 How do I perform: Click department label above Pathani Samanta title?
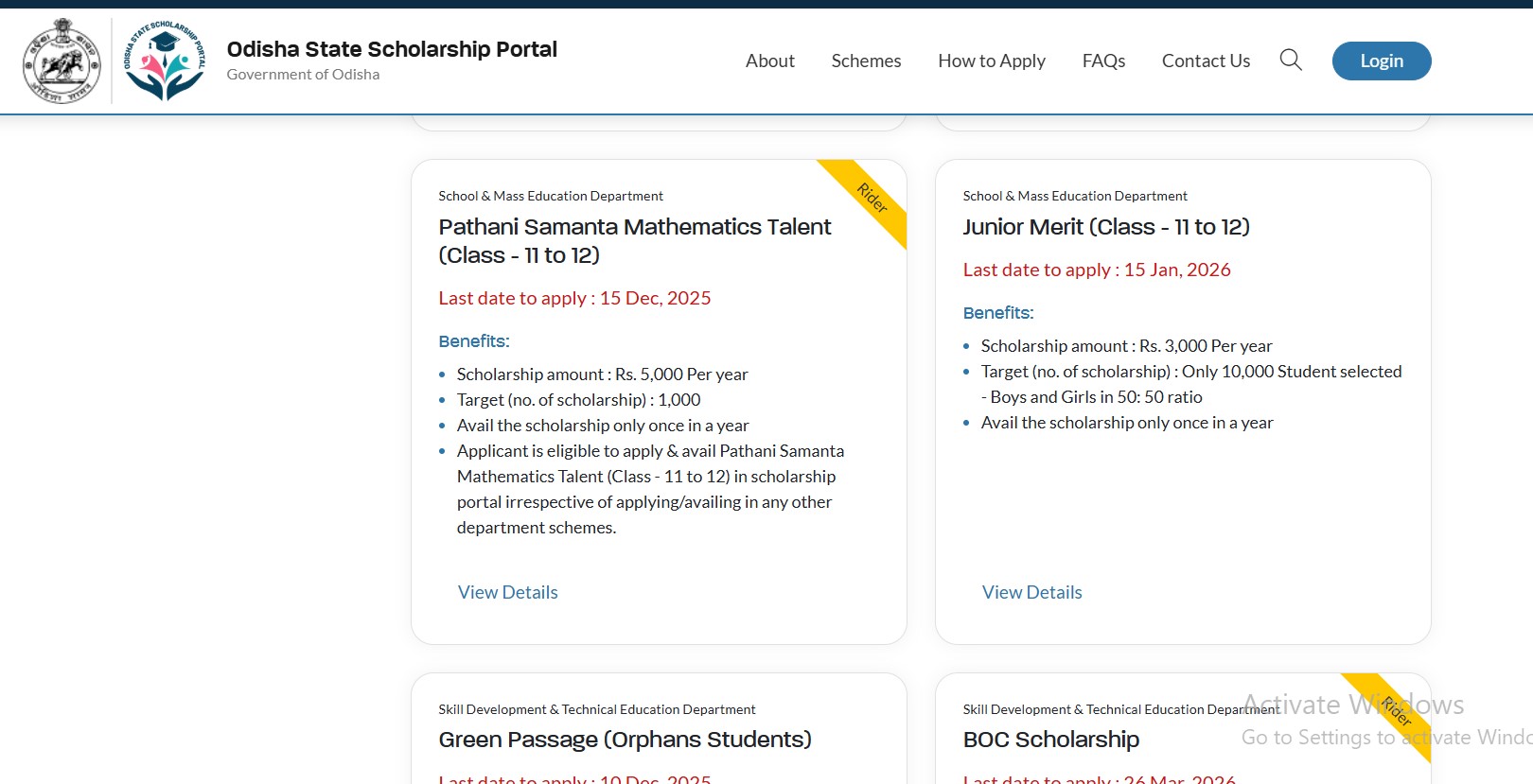pos(551,196)
